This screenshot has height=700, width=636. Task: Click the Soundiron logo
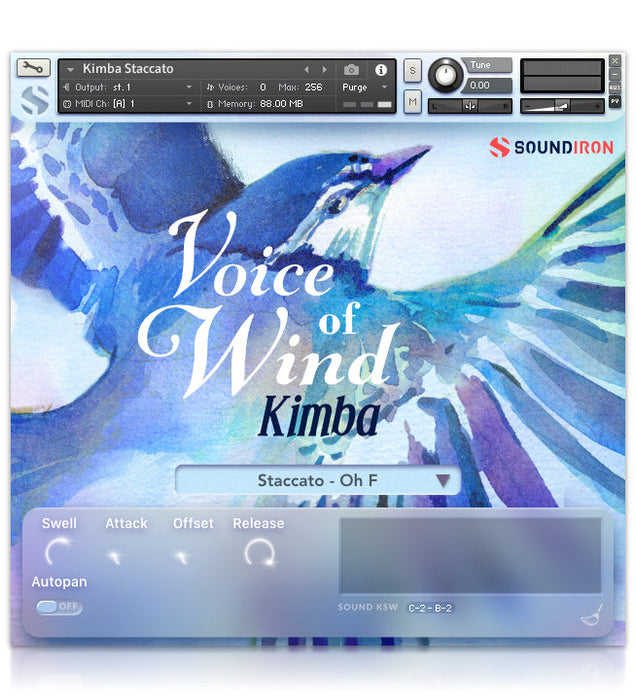click(551, 148)
